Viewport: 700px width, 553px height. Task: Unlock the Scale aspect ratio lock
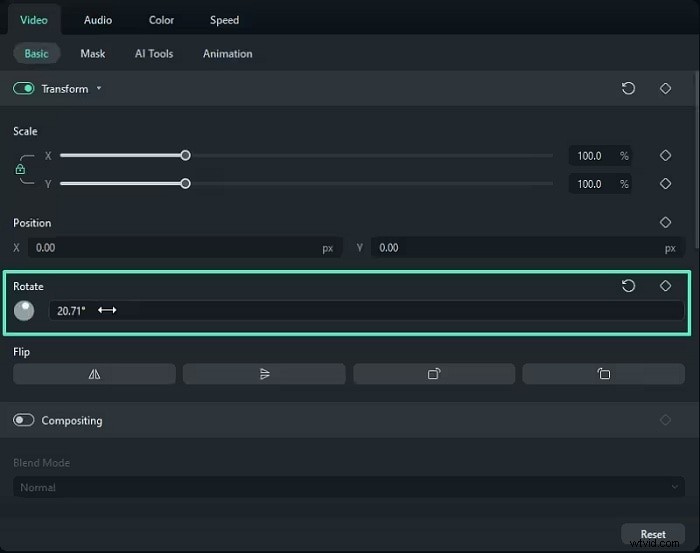[x=20, y=170]
